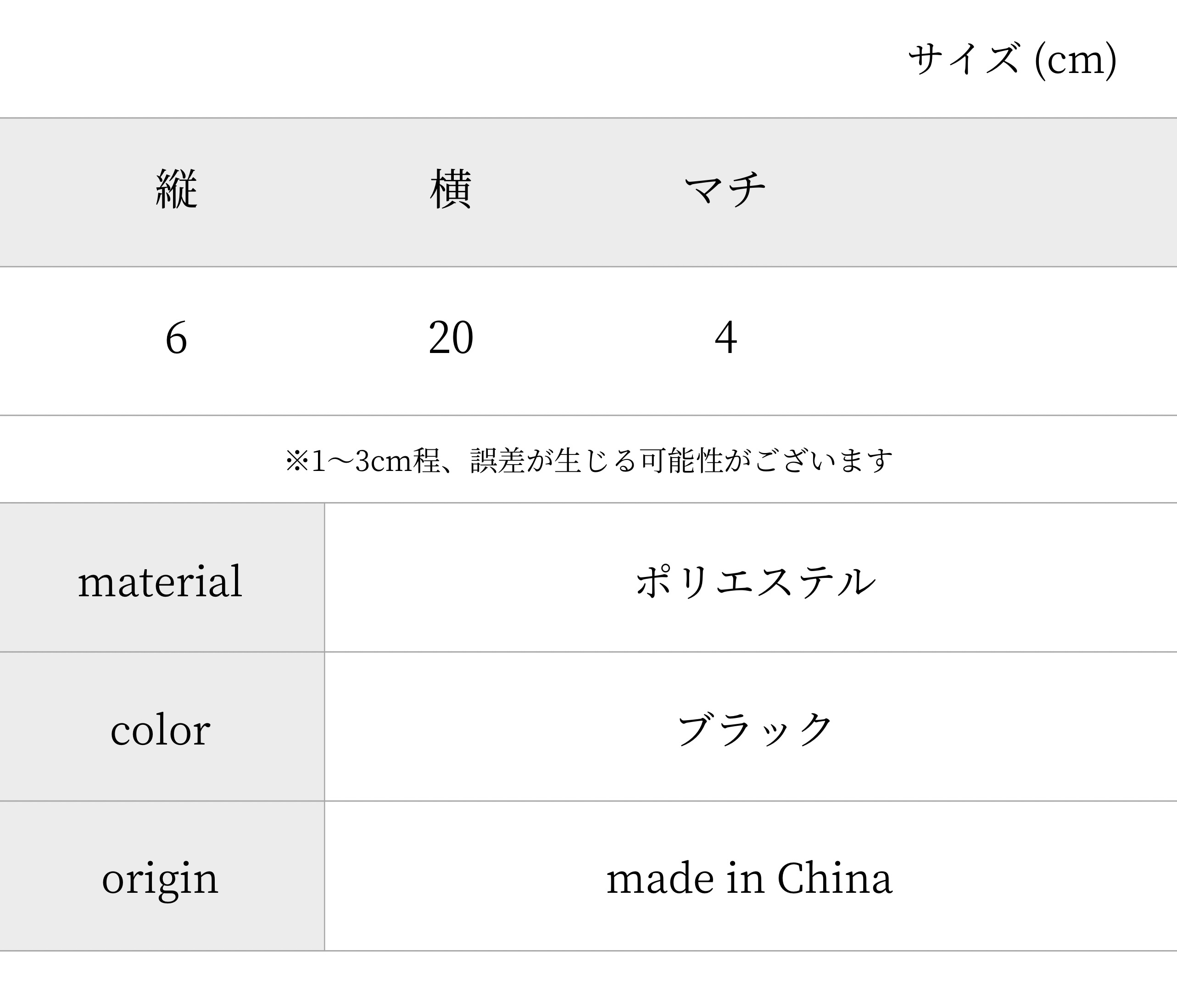Click the 横 value 20

click(x=451, y=338)
